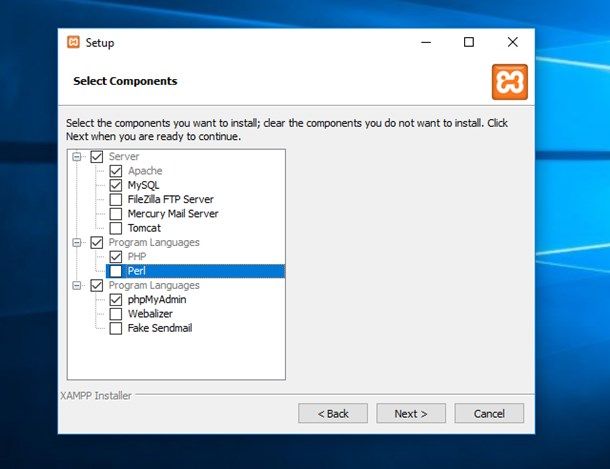Uncheck the phpMyAdmin checkbox
Screen dimensions: 610x469
coord(116,300)
